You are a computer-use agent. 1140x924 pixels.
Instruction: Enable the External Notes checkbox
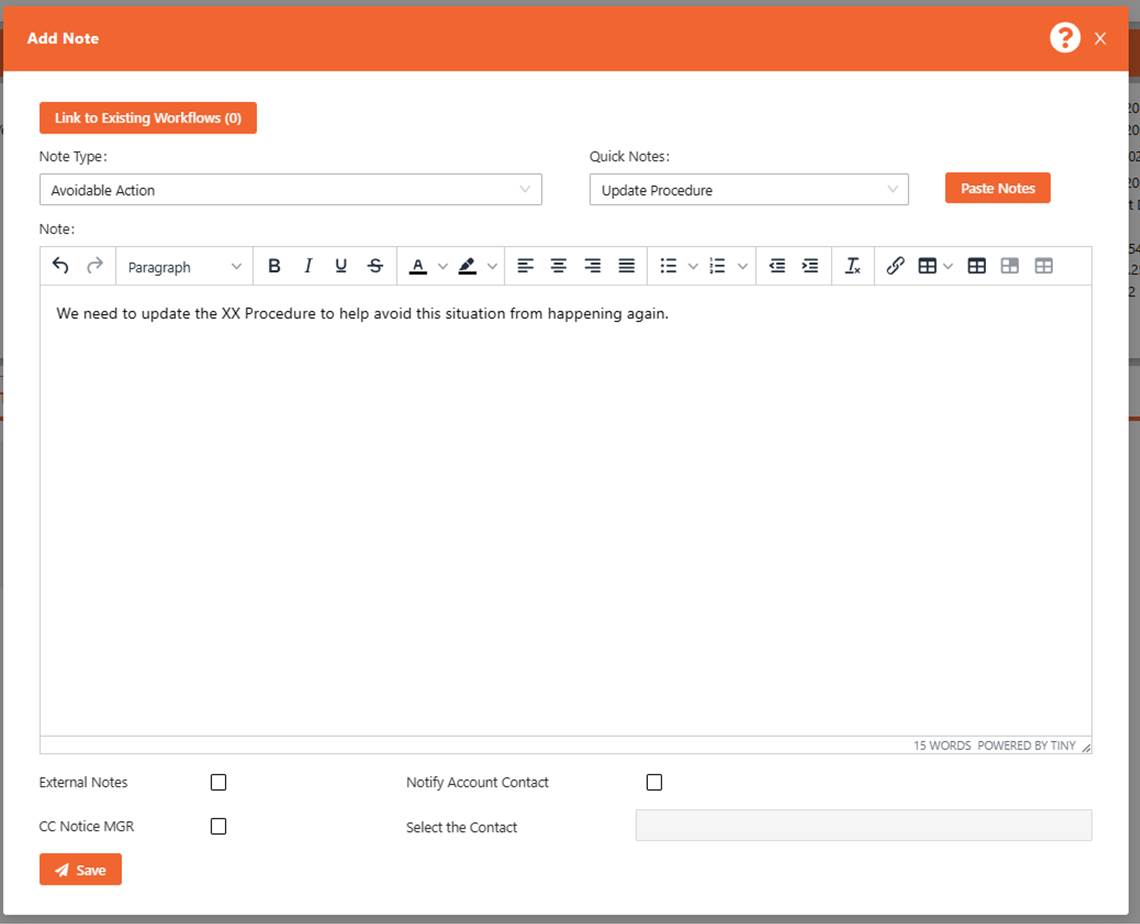[218, 782]
